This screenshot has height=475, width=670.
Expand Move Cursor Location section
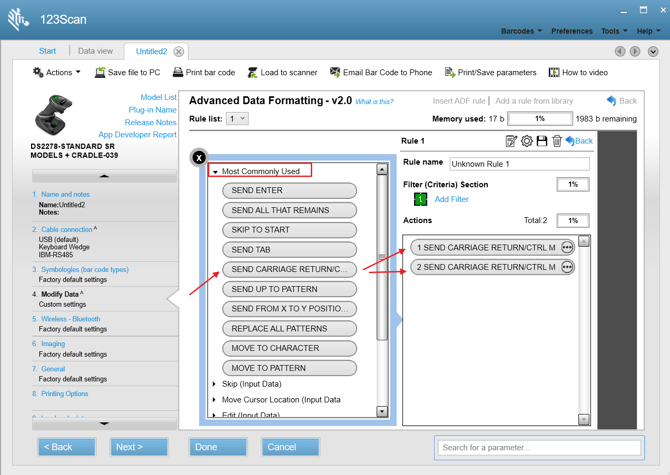(215, 400)
